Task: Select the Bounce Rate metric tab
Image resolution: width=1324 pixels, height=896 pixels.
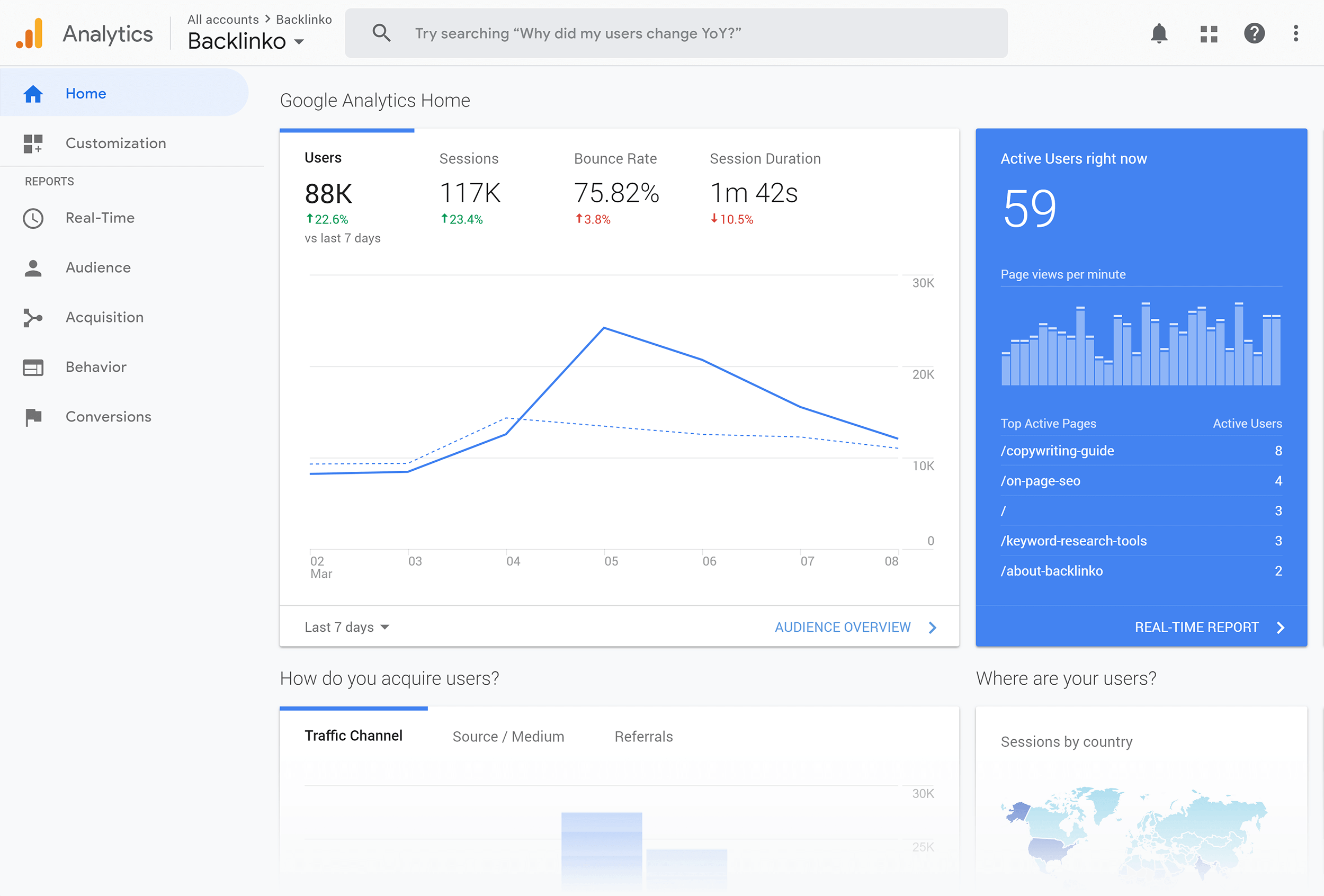Action: click(616, 191)
